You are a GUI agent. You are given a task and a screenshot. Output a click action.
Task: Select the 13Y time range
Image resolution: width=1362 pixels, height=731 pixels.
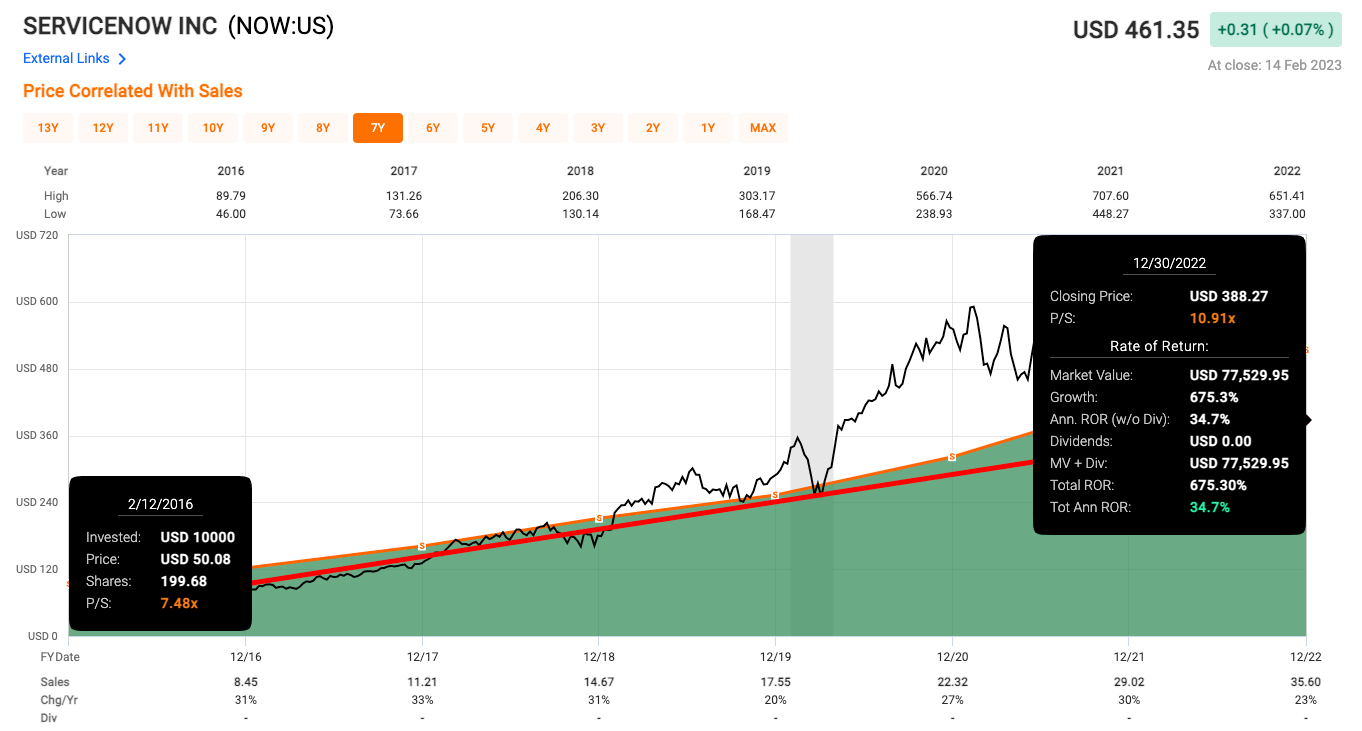click(x=48, y=128)
